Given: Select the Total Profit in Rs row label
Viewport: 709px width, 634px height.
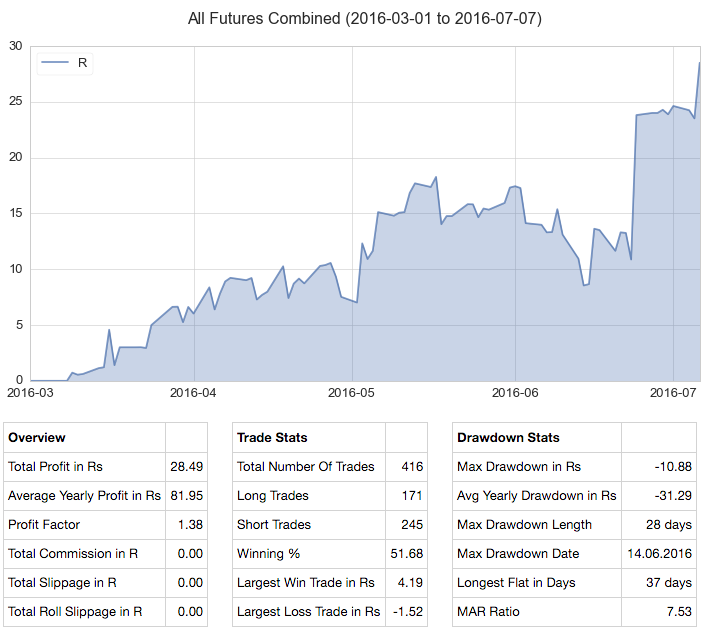Looking at the screenshot, I should (x=55, y=466).
